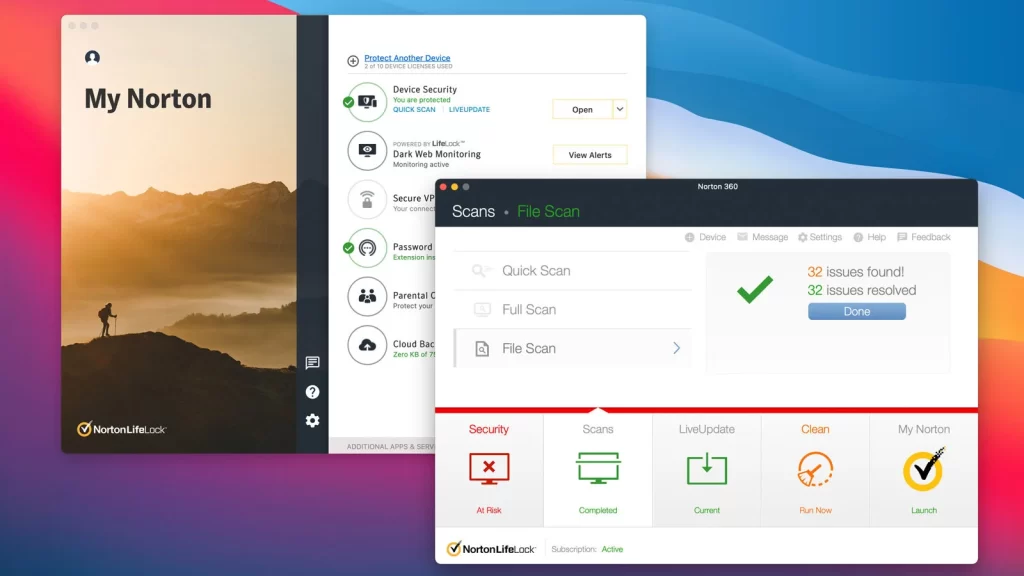Viewport: 1024px width, 576px height.
Task: Switch to the My Norton tab
Action: point(923,470)
